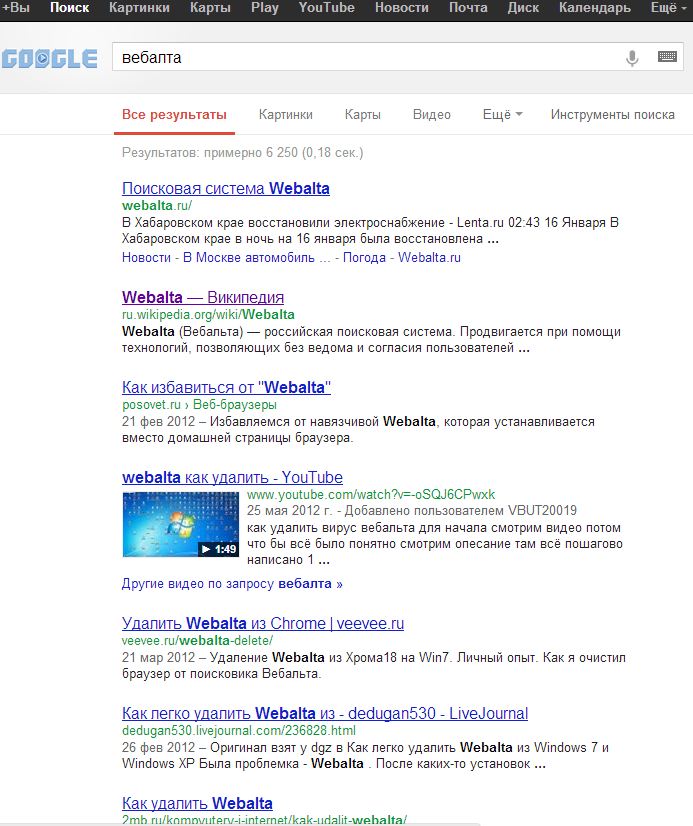This screenshot has width=693, height=826.
Task: Click sitelink Новости under webalta.ru
Action: [x=146, y=258]
